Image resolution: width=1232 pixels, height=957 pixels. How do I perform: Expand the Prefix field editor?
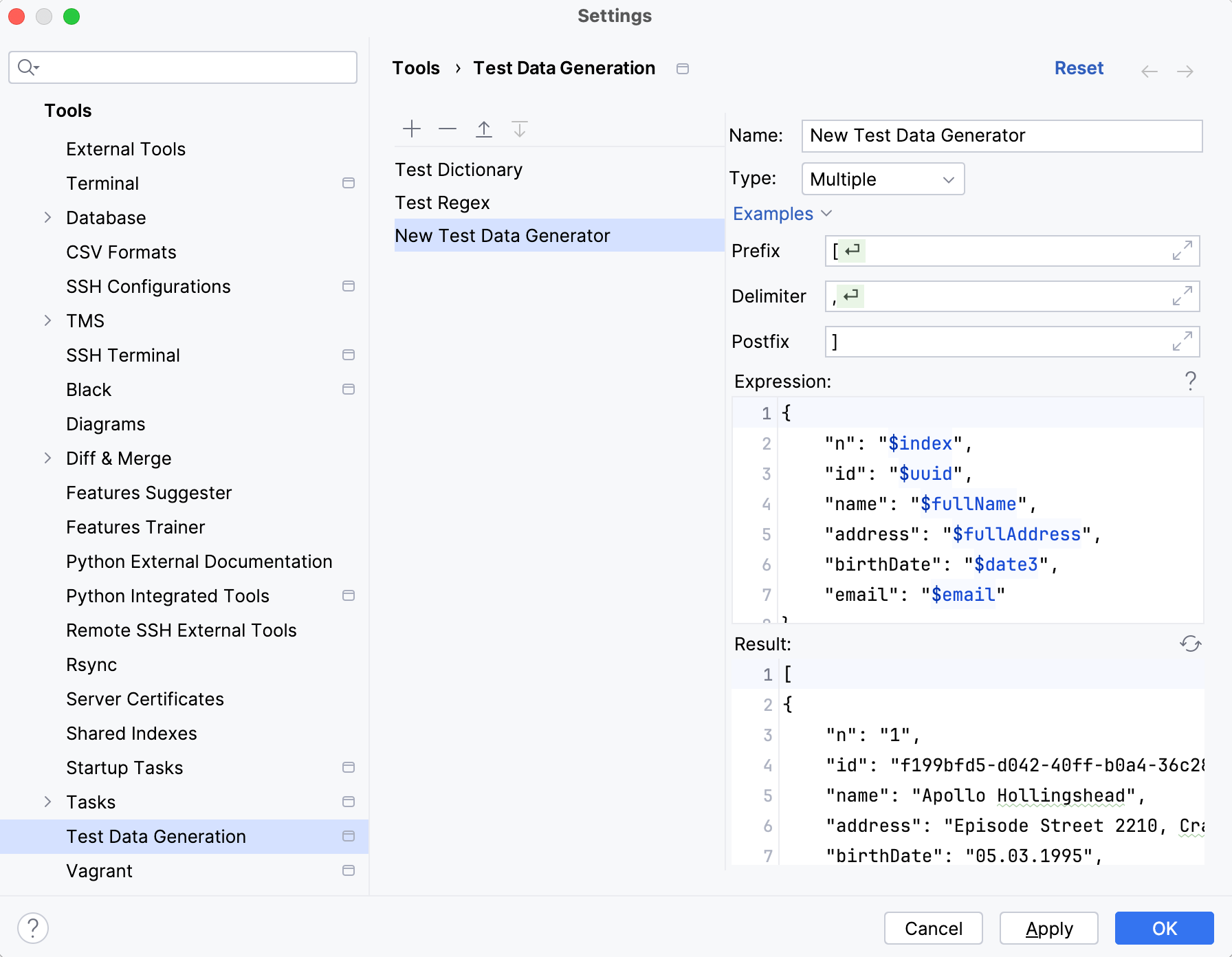pyautogui.click(x=1181, y=252)
